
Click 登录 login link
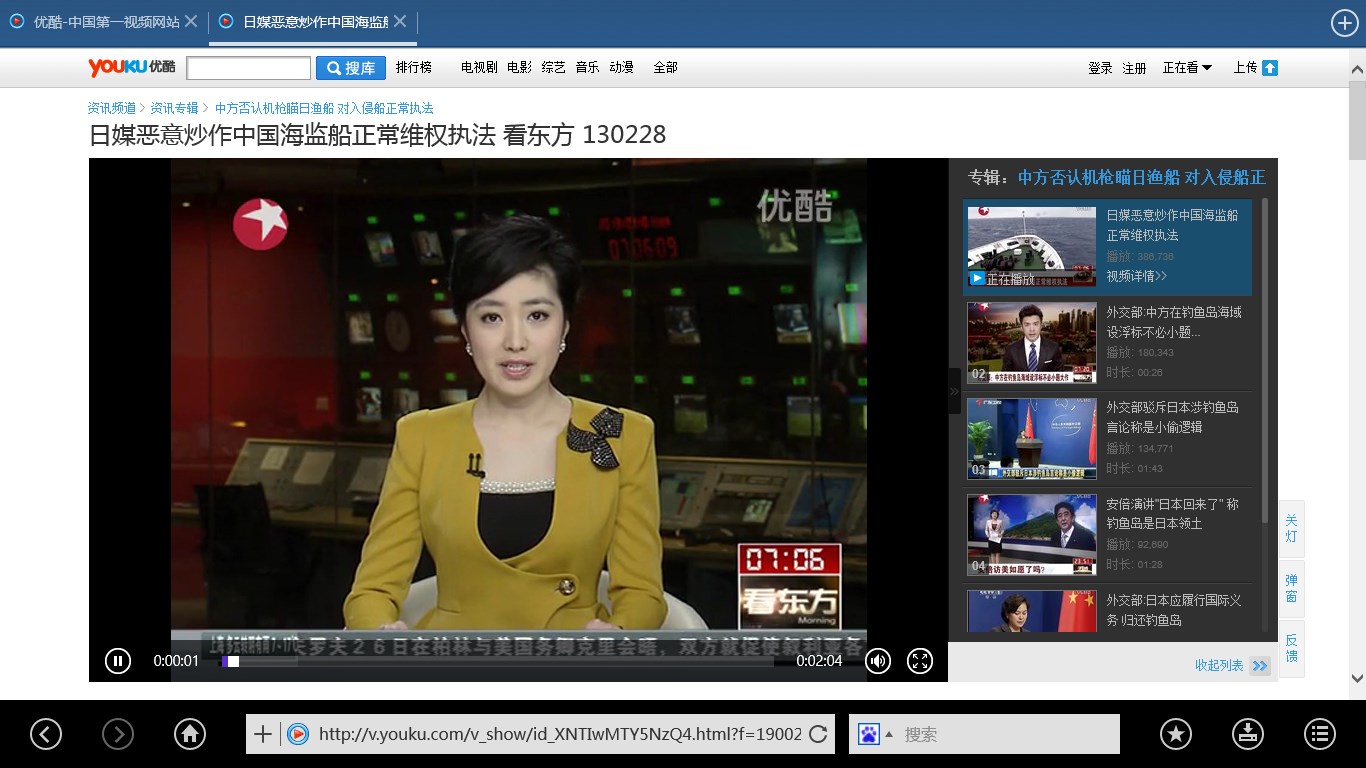[1100, 68]
